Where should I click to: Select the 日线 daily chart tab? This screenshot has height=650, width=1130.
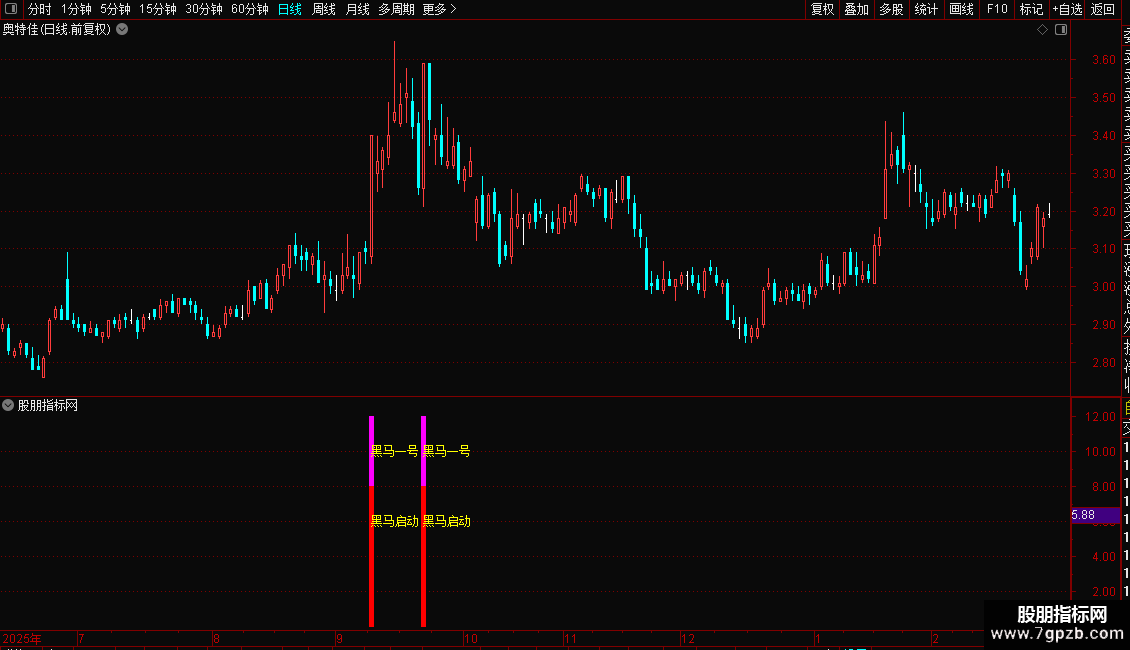(290, 9)
